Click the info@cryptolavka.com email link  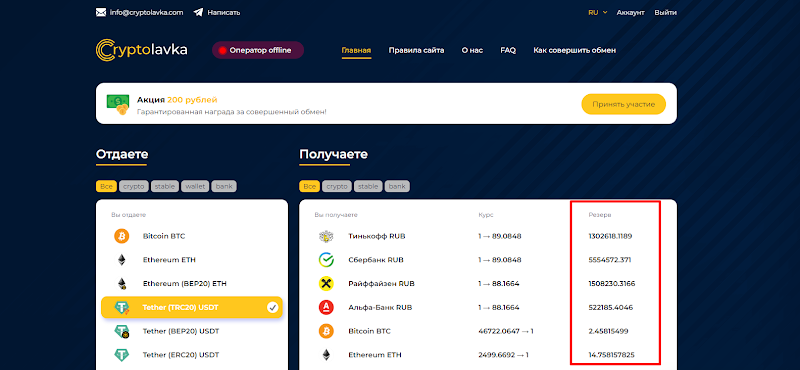tap(146, 12)
